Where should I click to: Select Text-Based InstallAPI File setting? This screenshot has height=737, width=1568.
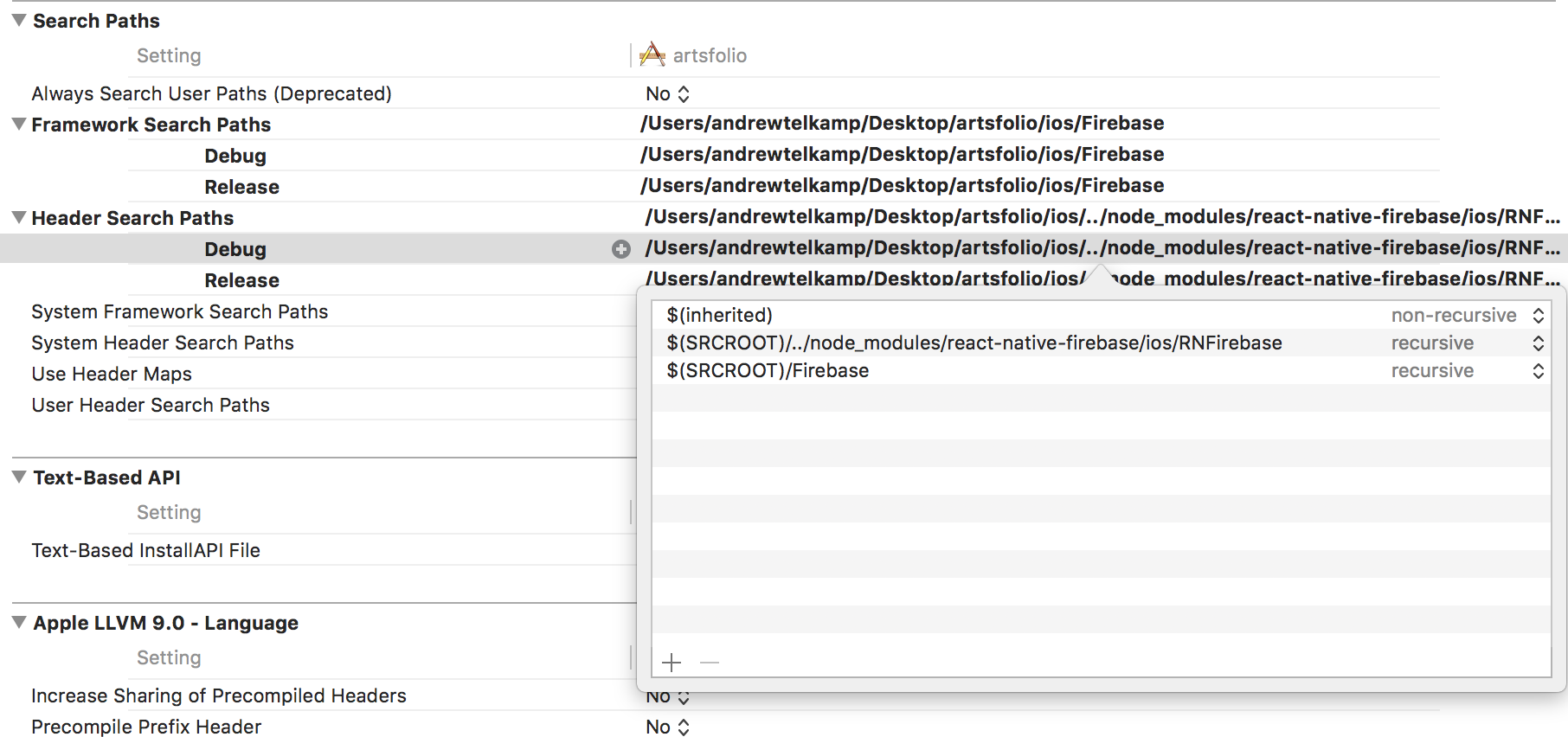coord(146,550)
